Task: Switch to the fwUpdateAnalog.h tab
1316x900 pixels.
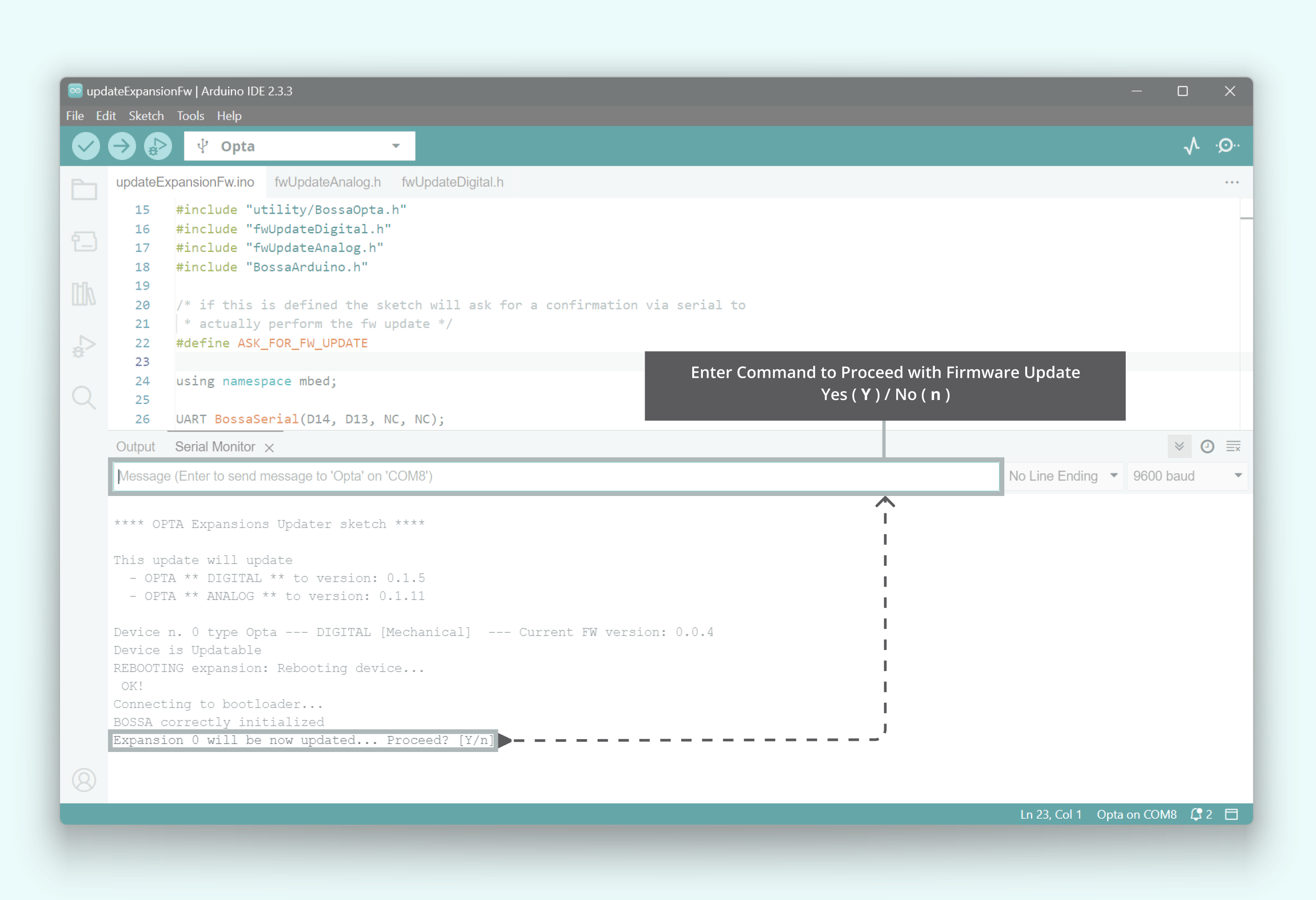Action: [327, 182]
